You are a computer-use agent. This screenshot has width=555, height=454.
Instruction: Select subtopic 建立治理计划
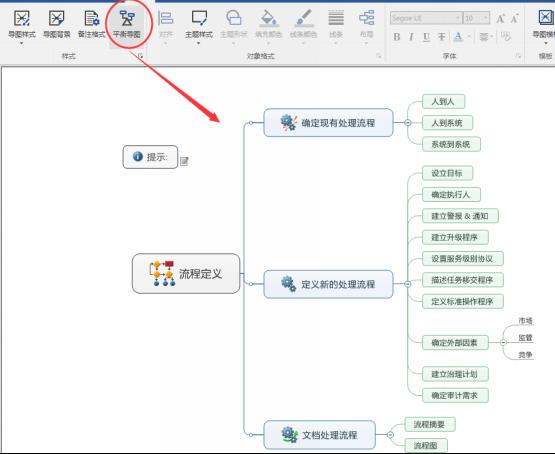click(455, 374)
